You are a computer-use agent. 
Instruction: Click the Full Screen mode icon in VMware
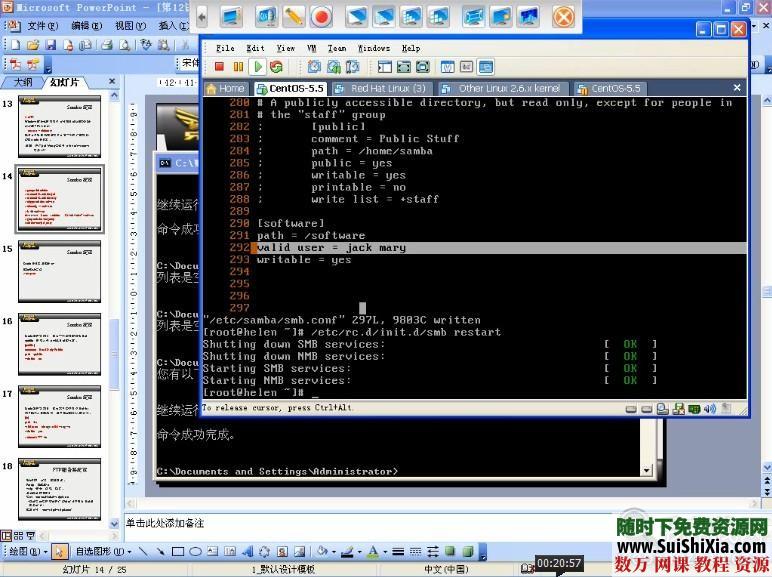point(404,66)
